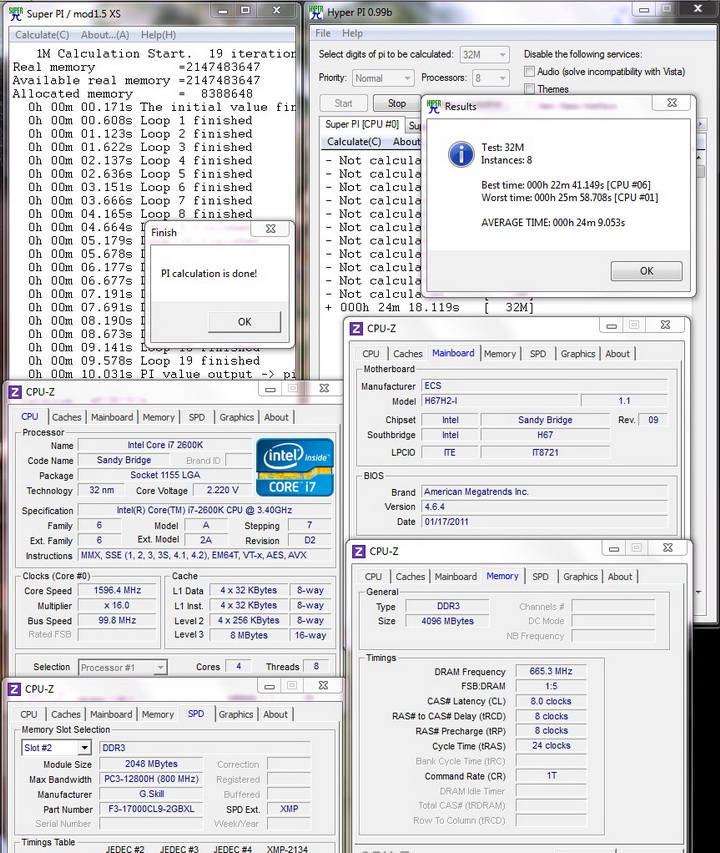The width and height of the screenshot is (720, 853).
Task: Click the Results dialog title icon
Action: pyautogui.click(x=434, y=107)
